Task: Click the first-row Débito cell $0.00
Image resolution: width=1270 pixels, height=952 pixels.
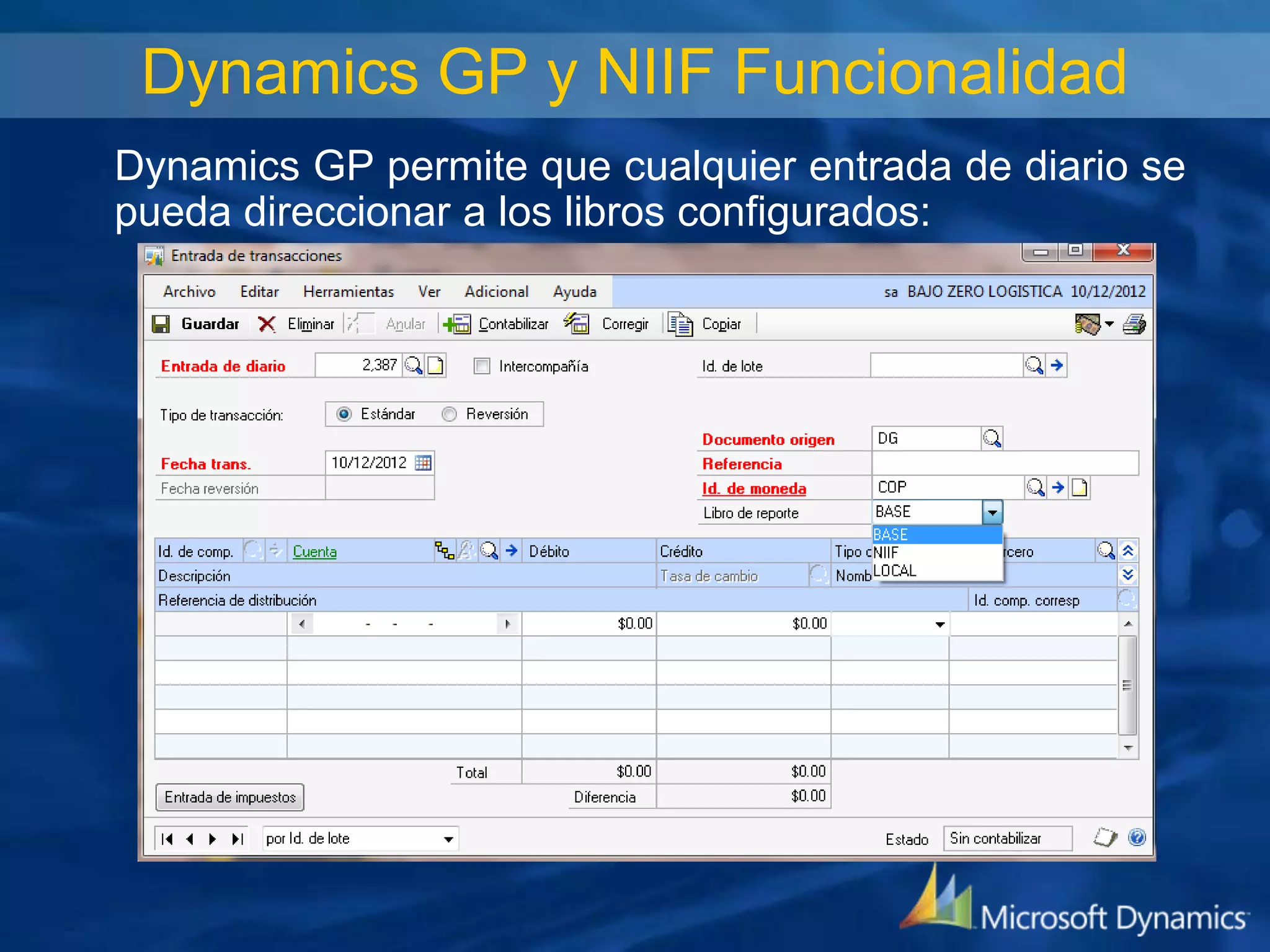Action: pos(589,624)
